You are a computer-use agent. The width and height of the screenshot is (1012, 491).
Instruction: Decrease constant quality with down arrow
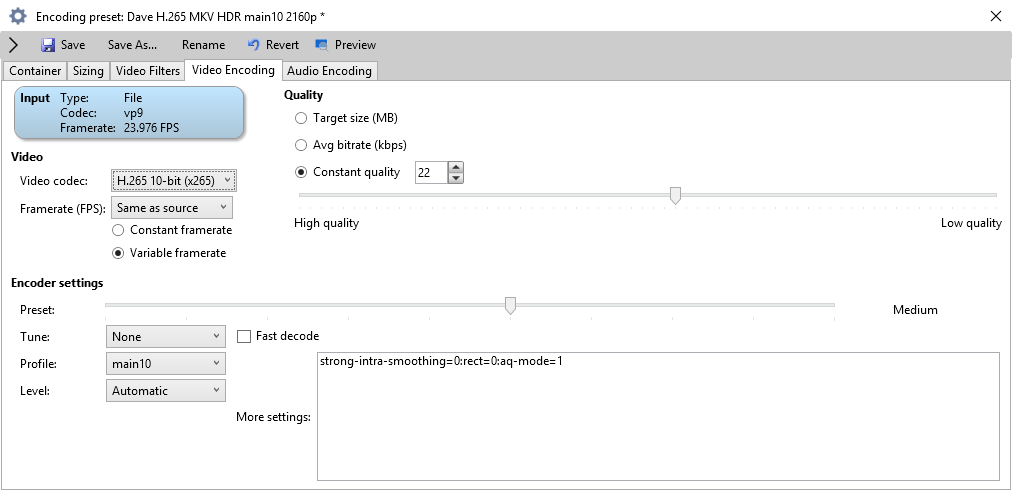pos(456,178)
